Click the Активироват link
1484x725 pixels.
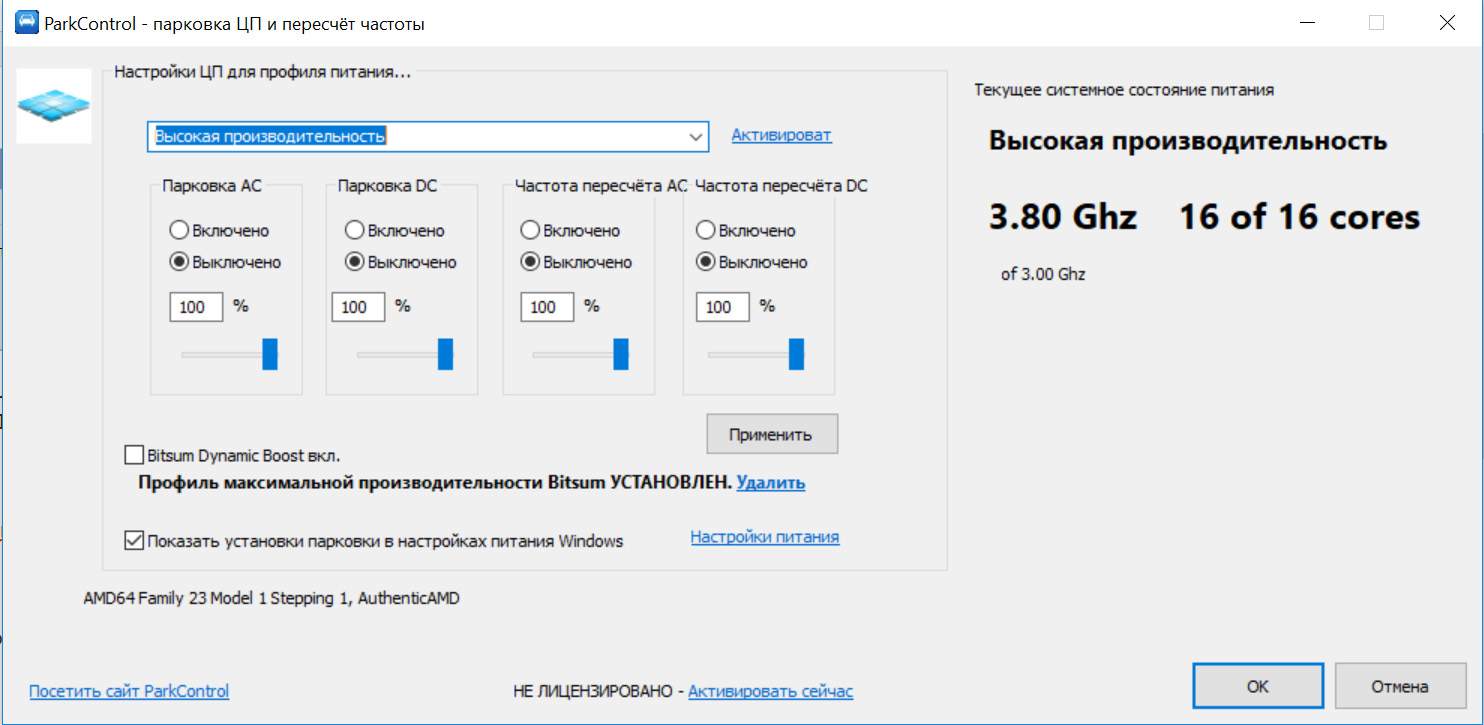coord(781,135)
